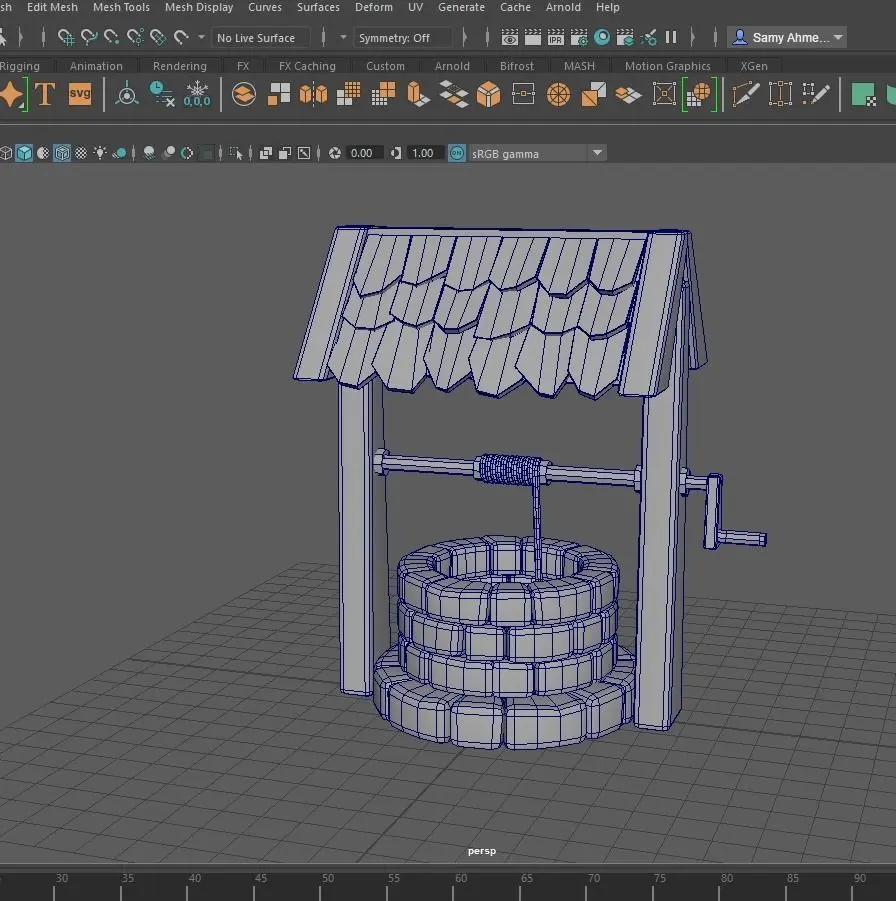Enable Snap to points icon
896x901 pixels.
(x=111, y=38)
